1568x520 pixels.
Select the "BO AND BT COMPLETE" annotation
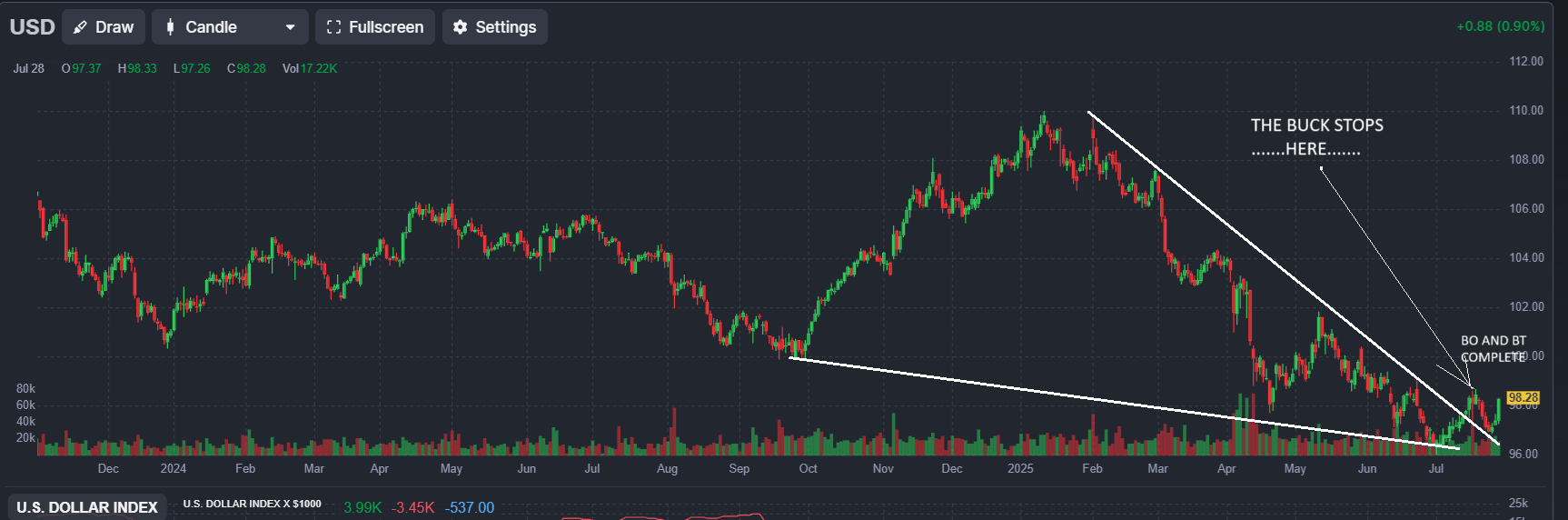pos(1493,349)
